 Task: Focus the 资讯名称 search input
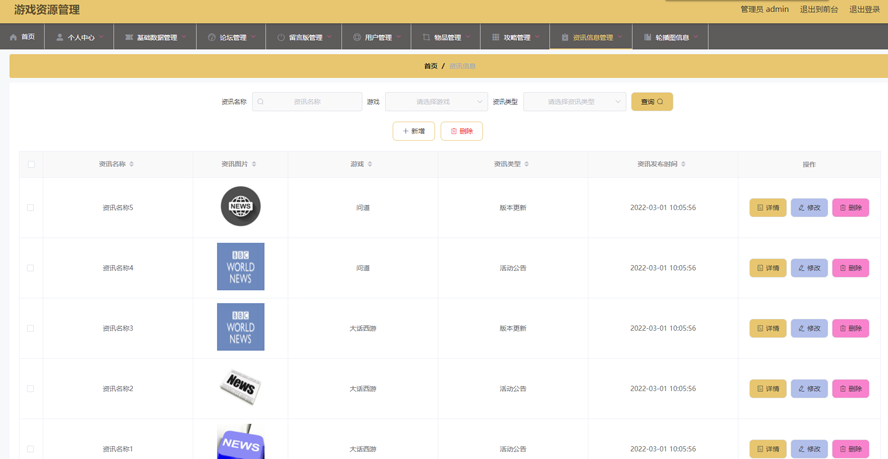[x=307, y=102]
